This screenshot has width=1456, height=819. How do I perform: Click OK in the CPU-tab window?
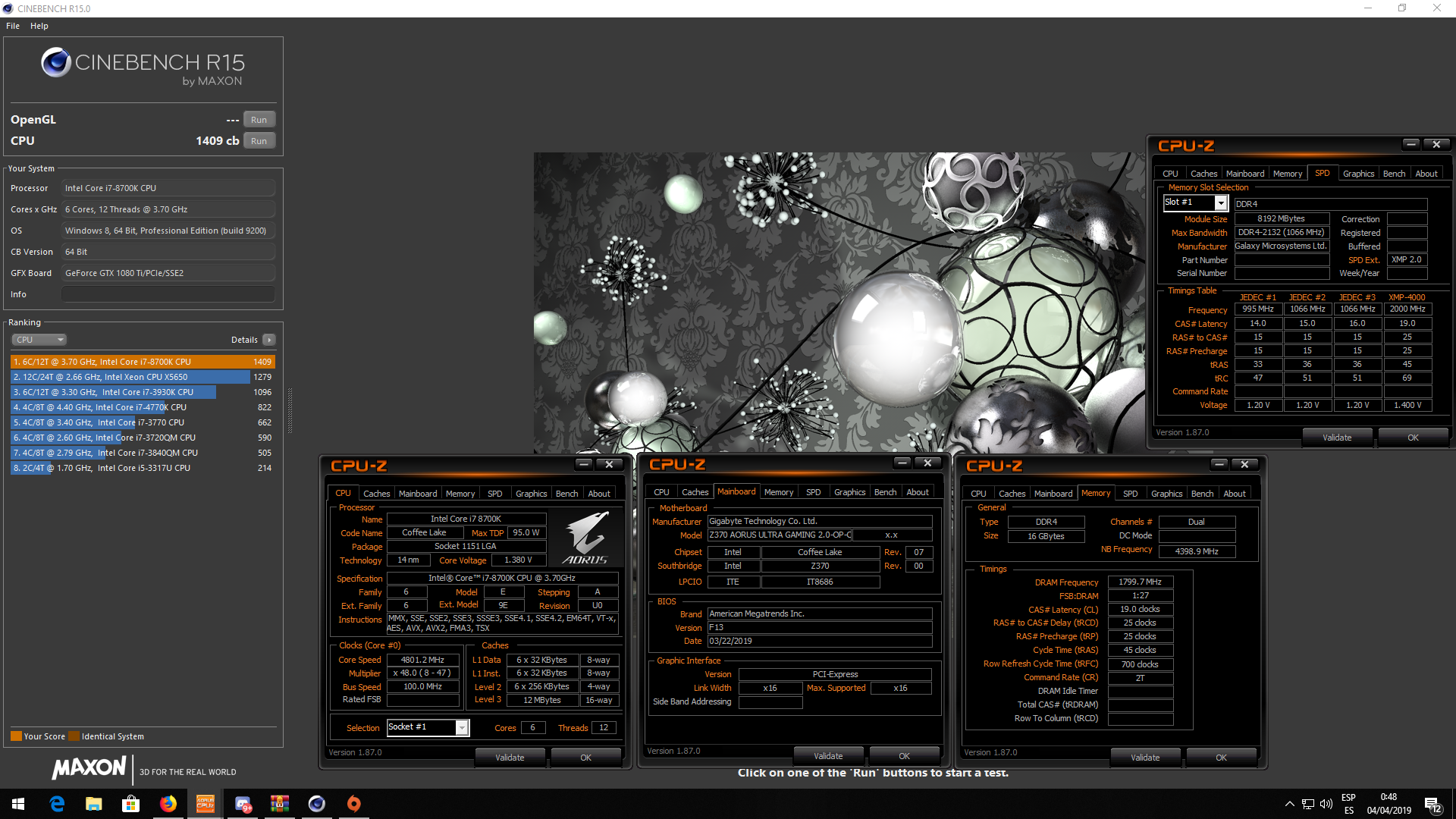point(585,758)
